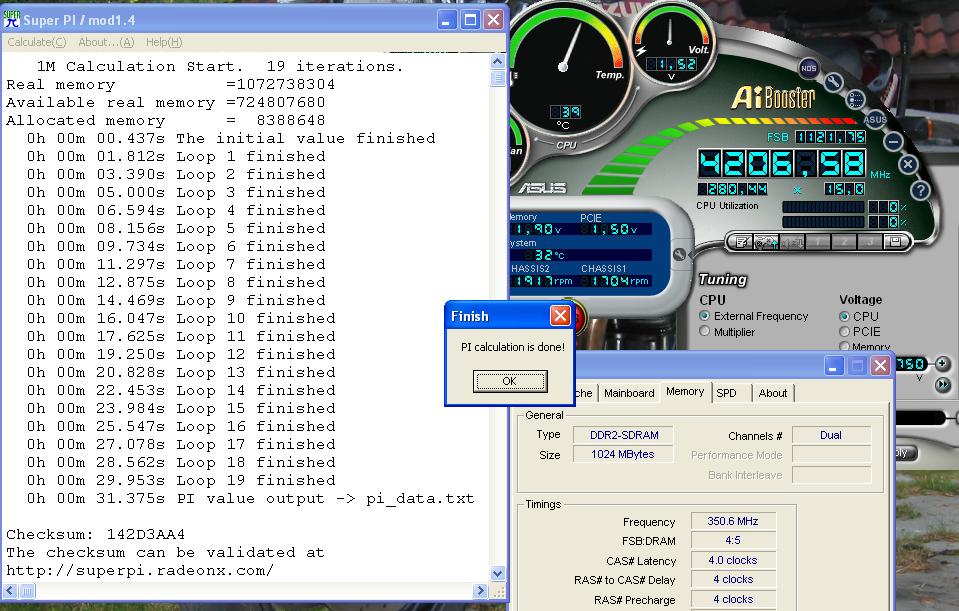Switch to About tab in CPU-Z
This screenshot has width=959, height=611.
tap(773, 393)
